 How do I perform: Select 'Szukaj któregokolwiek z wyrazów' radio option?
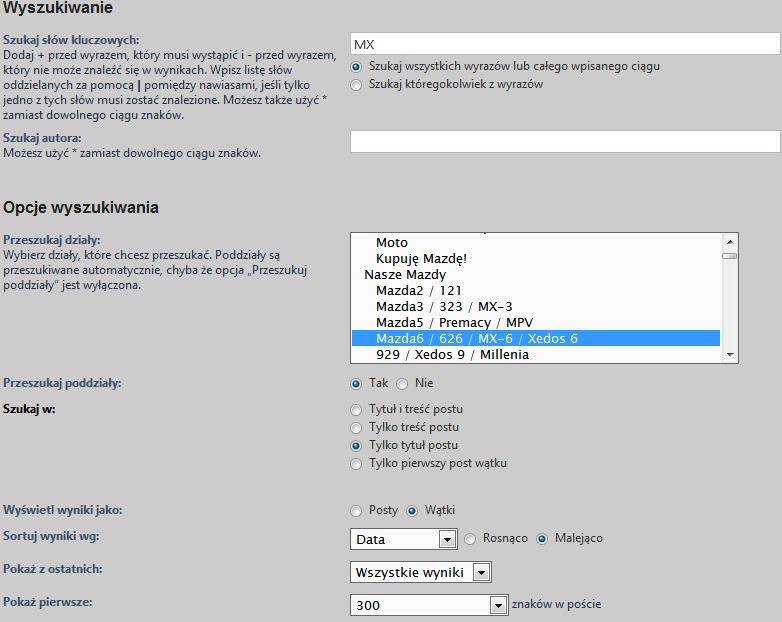(x=356, y=85)
